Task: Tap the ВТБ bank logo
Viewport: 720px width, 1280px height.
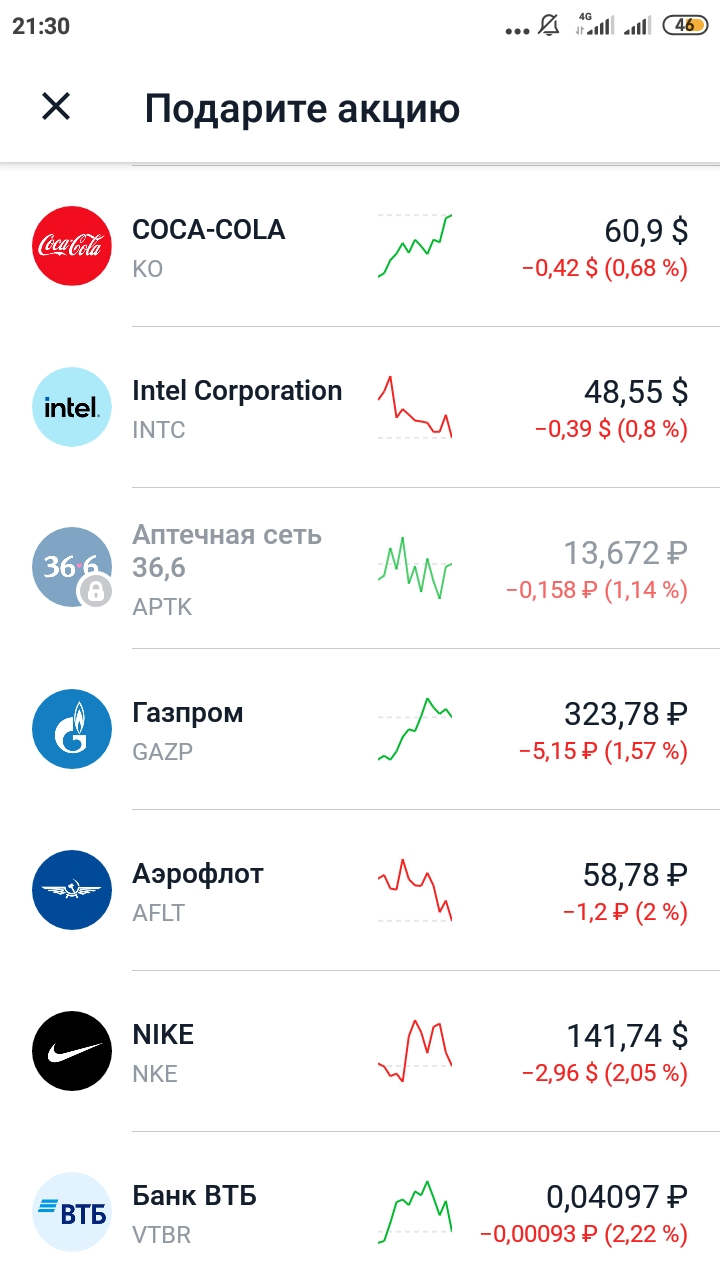Action: (71, 1212)
